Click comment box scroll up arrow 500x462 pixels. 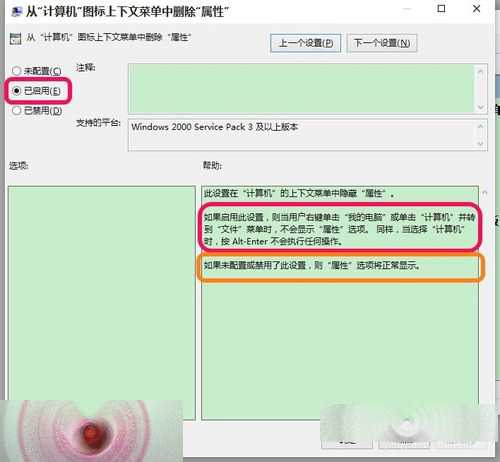tap(480, 71)
